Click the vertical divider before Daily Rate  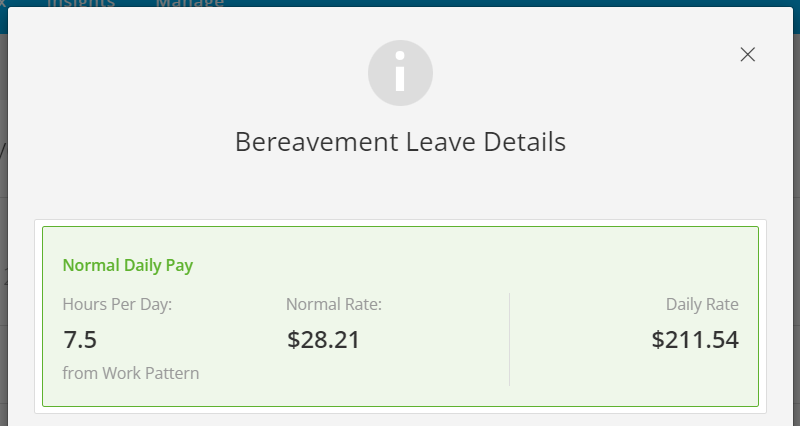coord(509,339)
